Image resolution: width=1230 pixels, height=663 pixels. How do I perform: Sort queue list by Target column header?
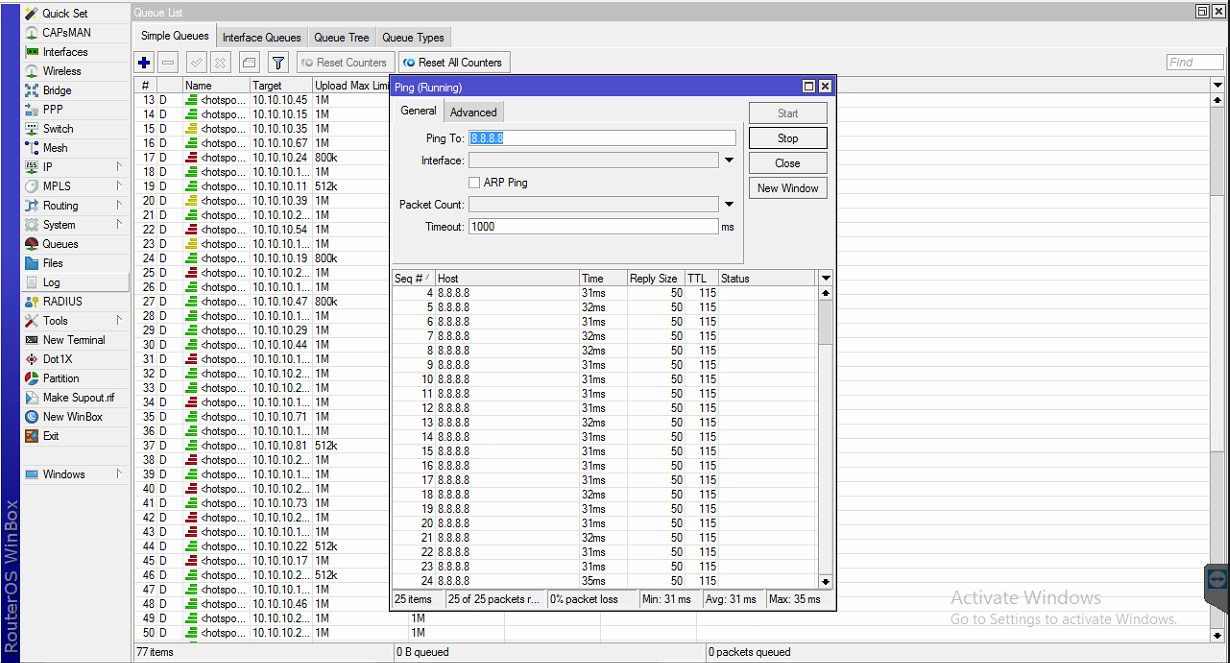coord(280,85)
